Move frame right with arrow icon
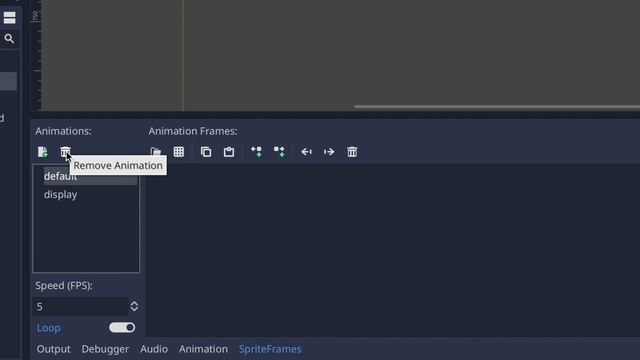The image size is (640, 360). (329, 152)
